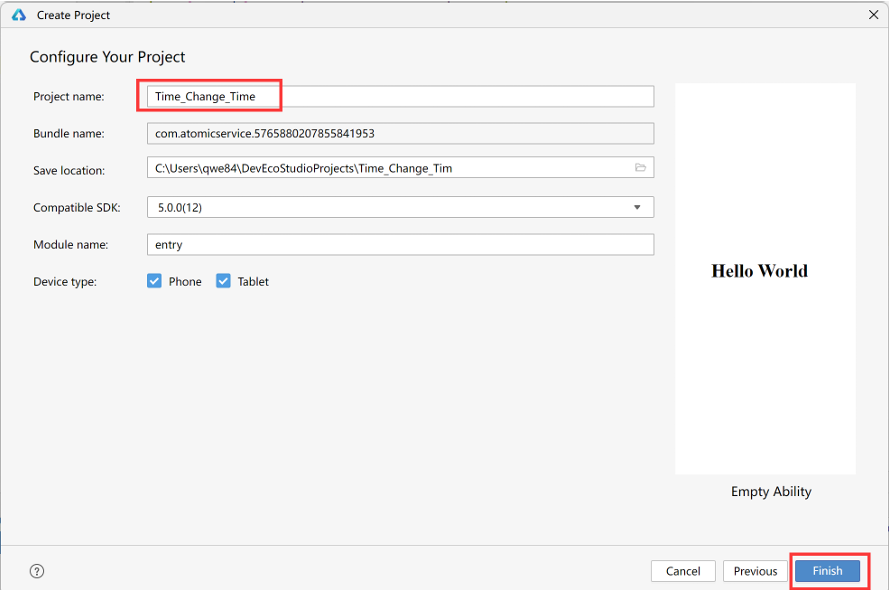Click the folder browse icon in Save location
This screenshot has height=590, width=890.
click(640, 168)
